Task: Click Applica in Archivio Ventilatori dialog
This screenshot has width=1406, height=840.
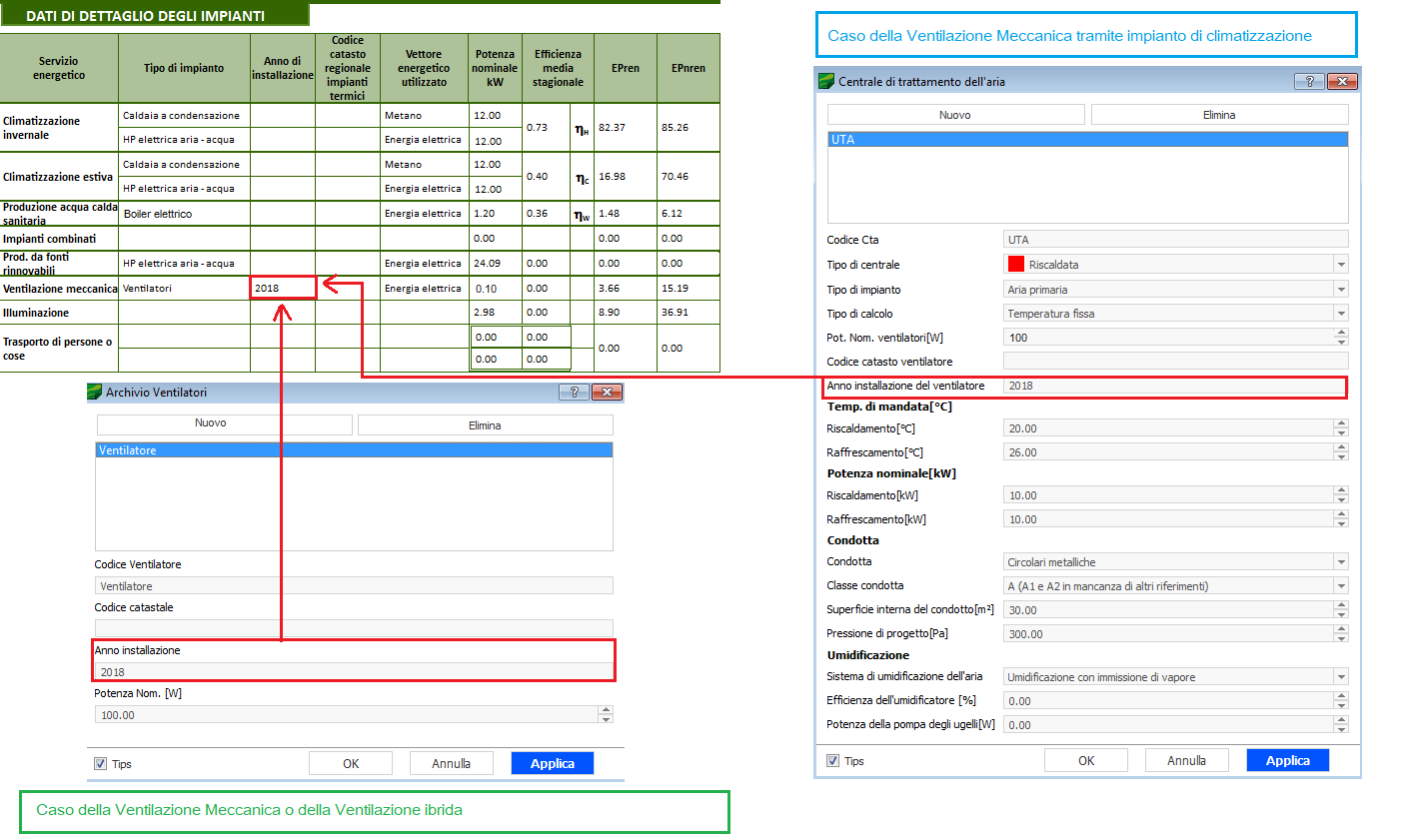Action: tap(552, 764)
